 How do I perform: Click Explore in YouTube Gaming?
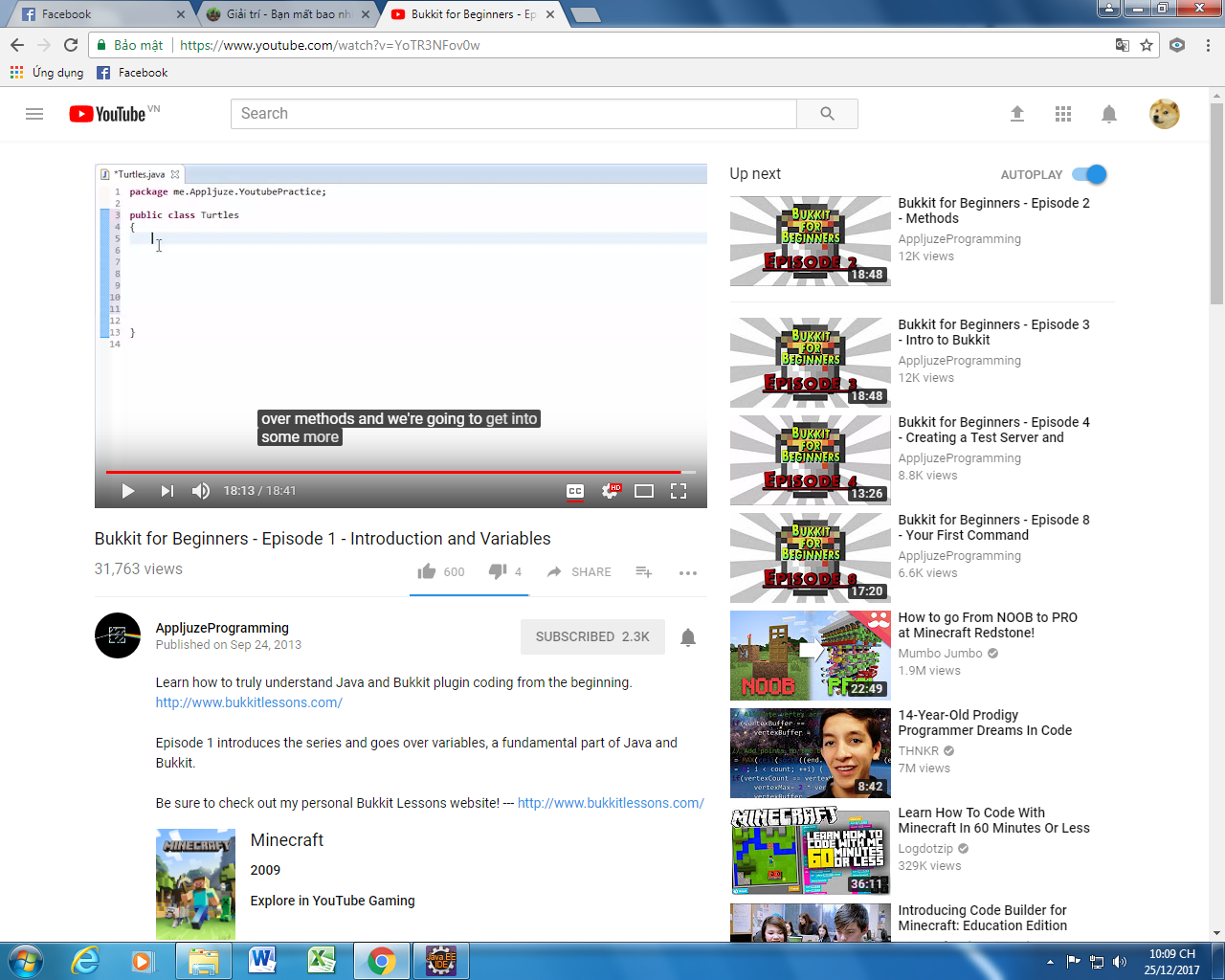coord(333,901)
